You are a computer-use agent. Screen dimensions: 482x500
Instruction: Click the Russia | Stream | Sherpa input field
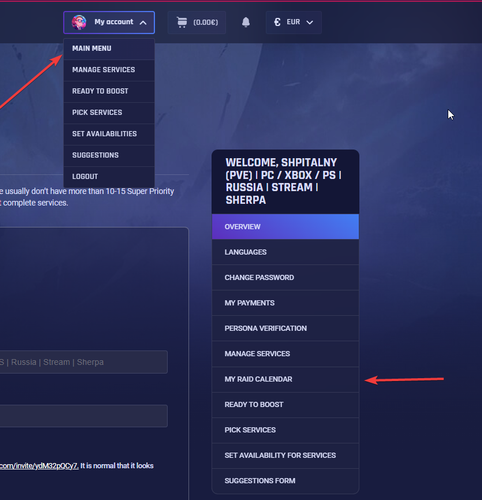tap(84, 362)
